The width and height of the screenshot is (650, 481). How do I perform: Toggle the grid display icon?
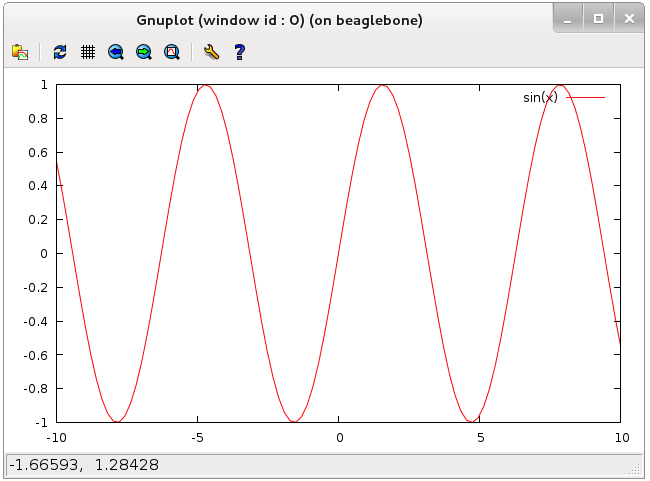pyautogui.click(x=88, y=52)
